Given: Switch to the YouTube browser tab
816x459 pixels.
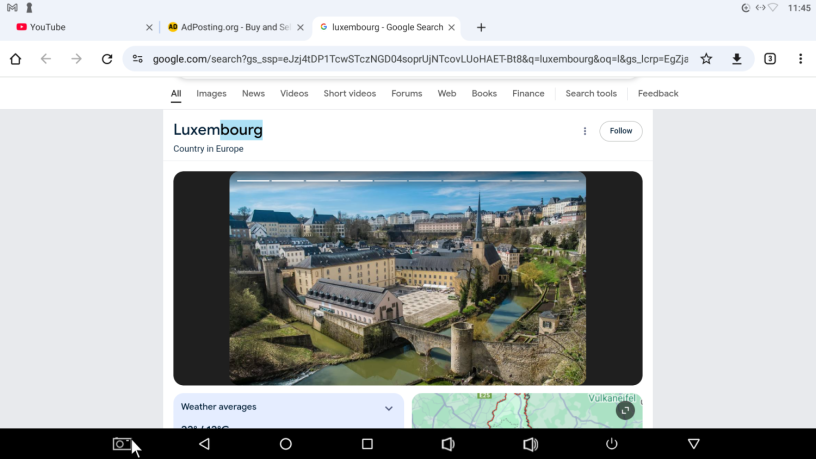Looking at the screenshot, I should 80,27.
